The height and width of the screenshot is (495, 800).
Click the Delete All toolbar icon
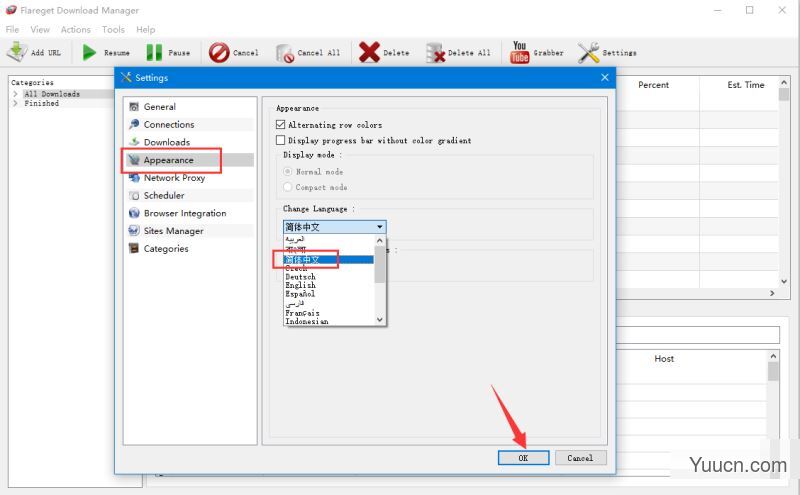435,53
